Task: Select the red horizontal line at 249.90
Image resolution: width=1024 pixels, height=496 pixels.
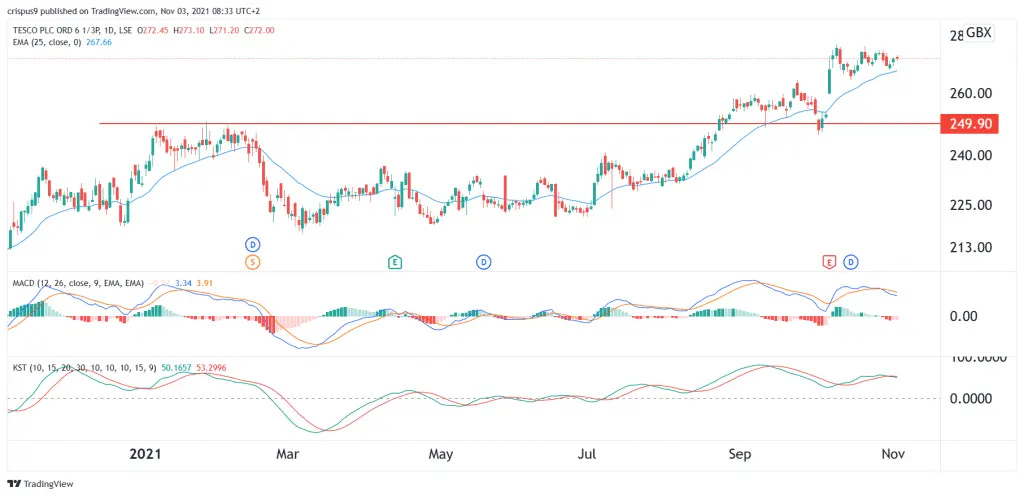Action: pos(519,123)
